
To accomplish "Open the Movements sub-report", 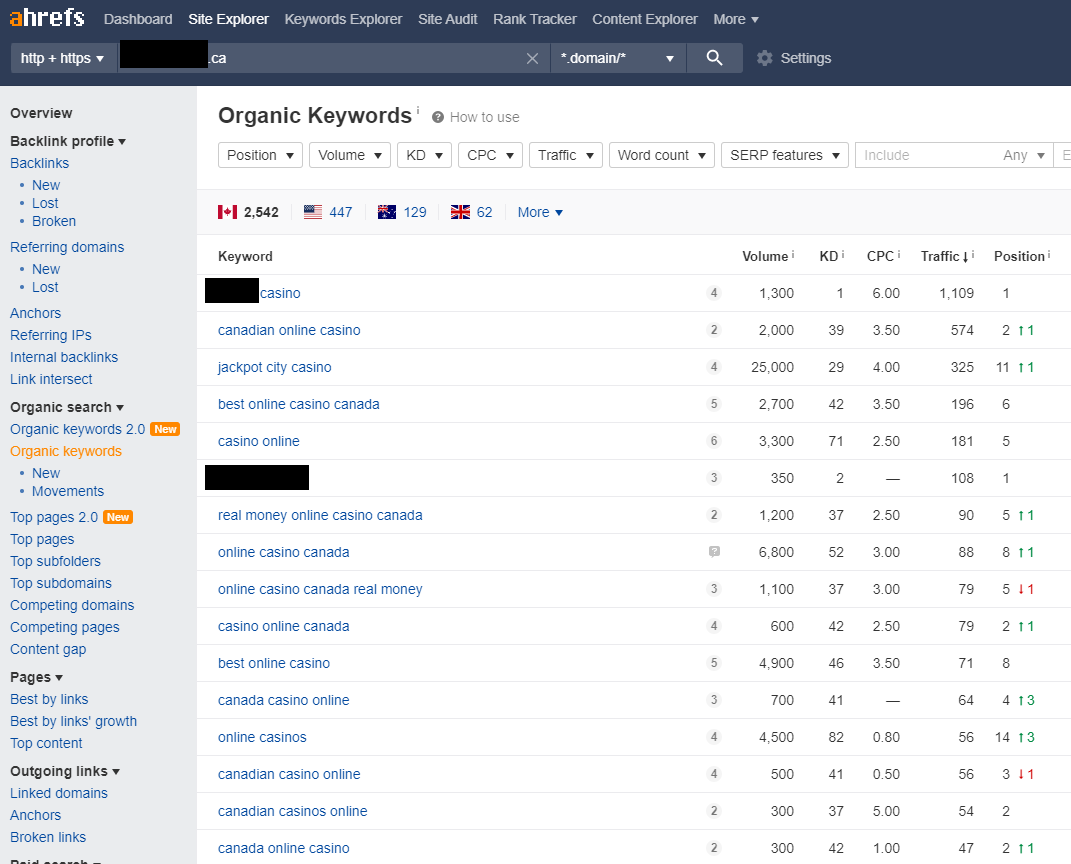I will coord(68,491).
